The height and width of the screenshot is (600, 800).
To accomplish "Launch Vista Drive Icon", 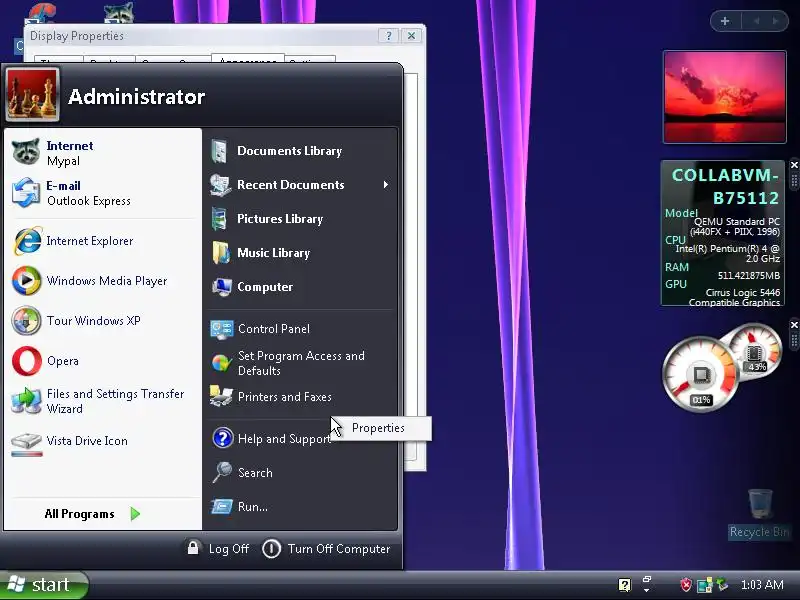I will coord(102,441).
